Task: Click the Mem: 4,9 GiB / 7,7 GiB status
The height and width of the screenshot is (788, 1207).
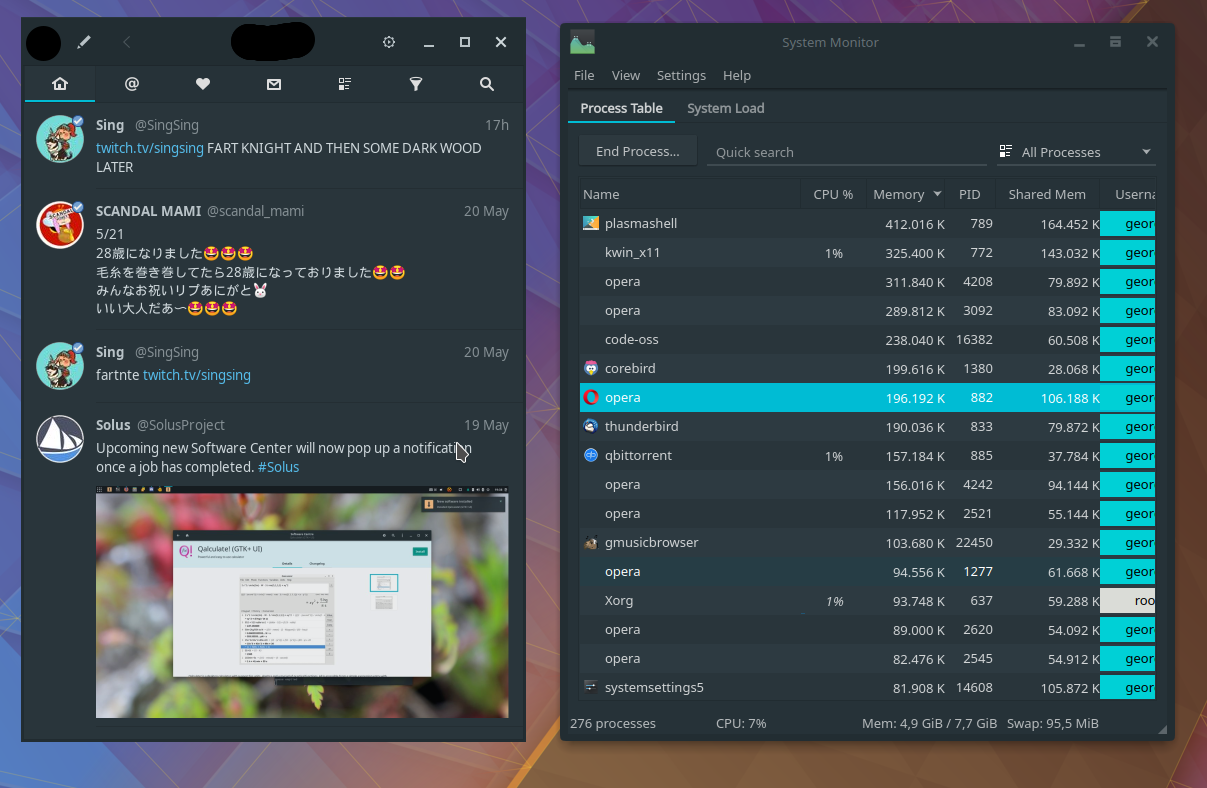Action: click(x=929, y=723)
